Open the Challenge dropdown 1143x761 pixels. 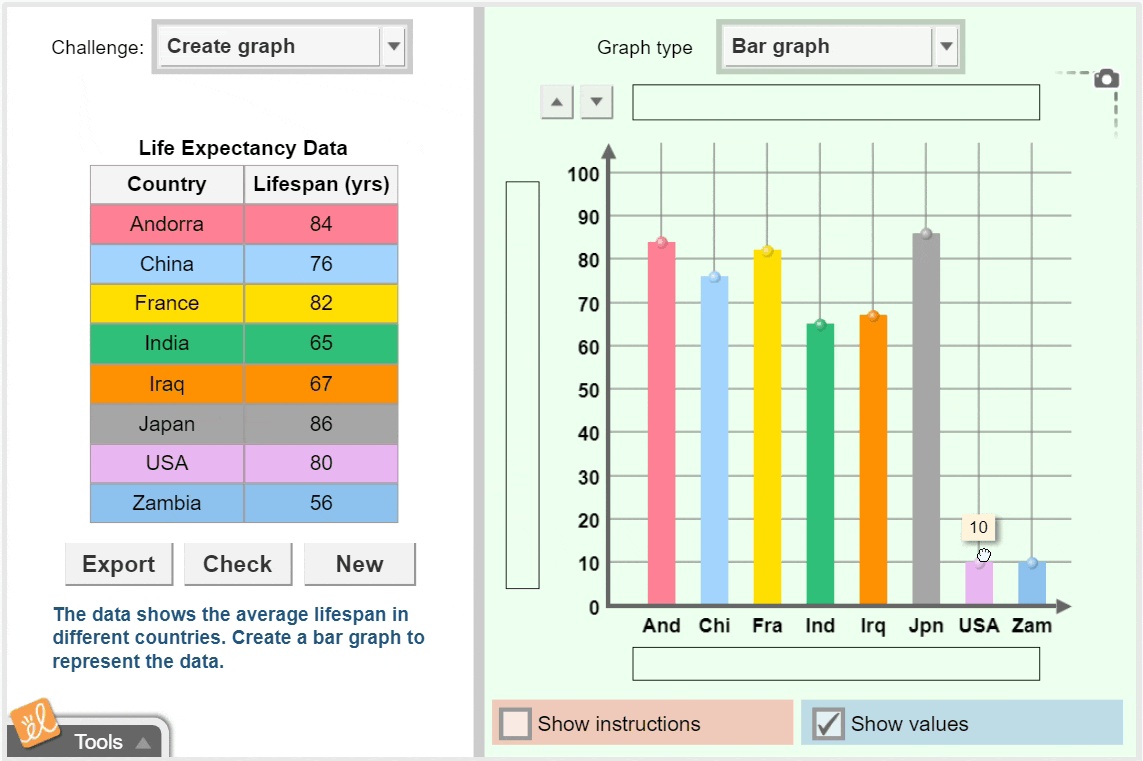point(394,46)
